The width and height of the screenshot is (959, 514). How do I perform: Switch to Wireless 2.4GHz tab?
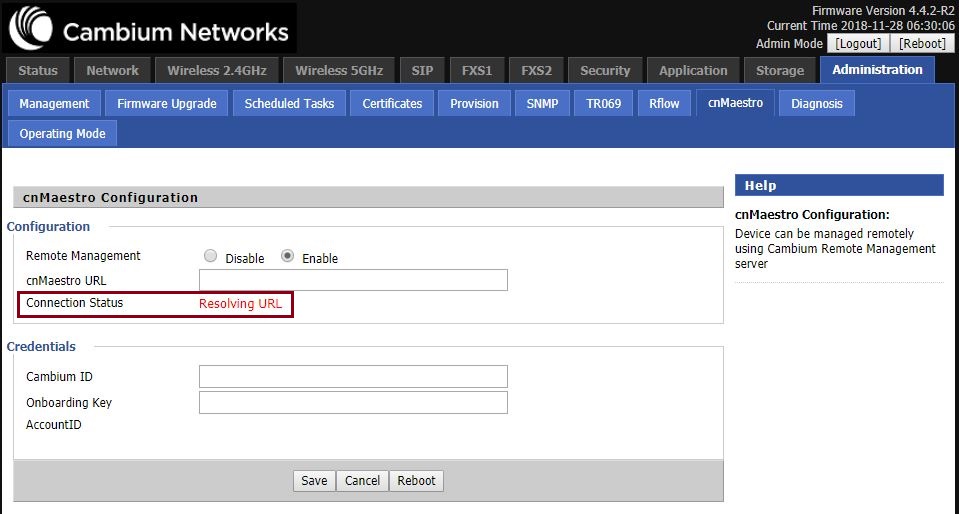point(217,70)
